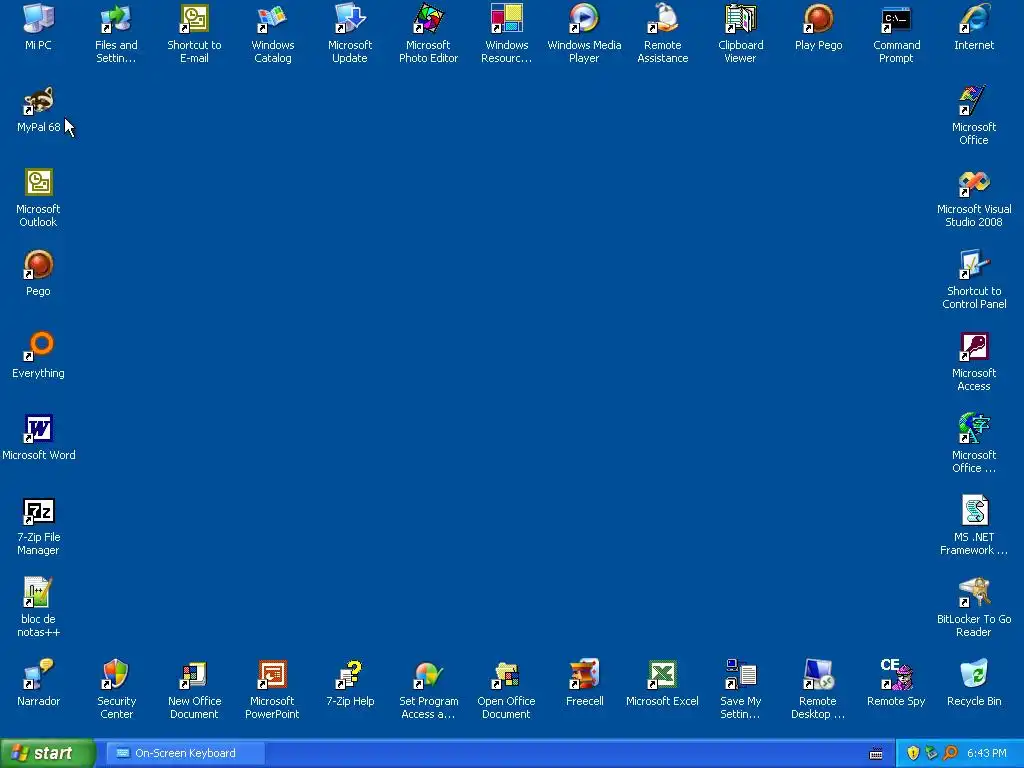This screenshot has width=1024, height=768.
Task: Click the orange magnifier tray icon
Action: pyautogui.click(x=950, y=753)
